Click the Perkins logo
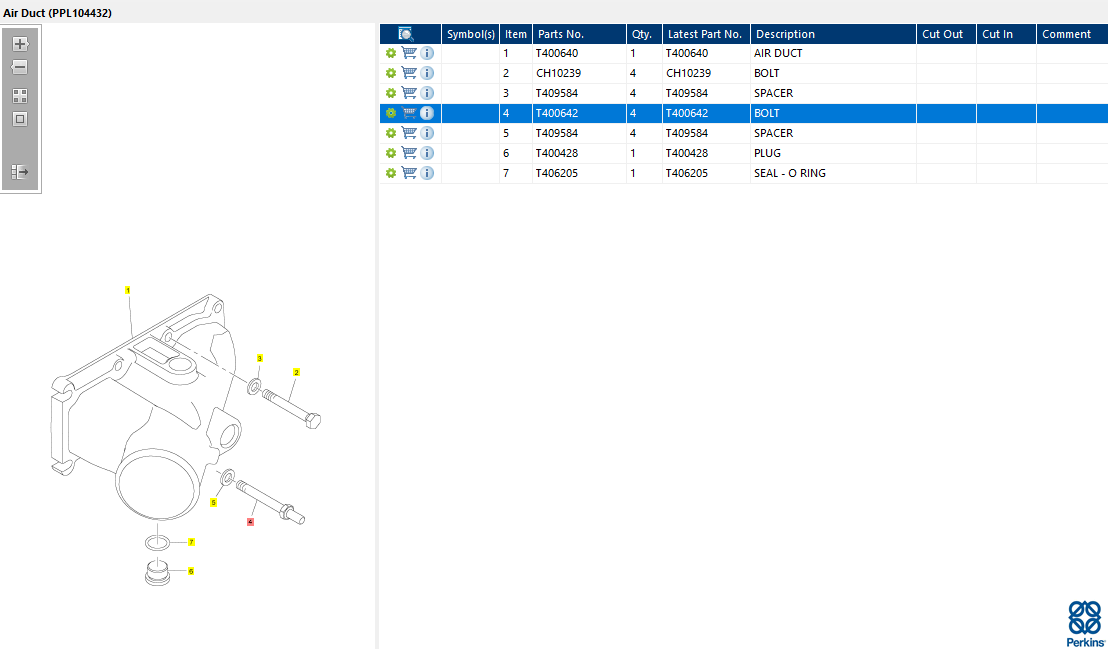Screen dimensions: 1108x649 pos(1085,623)
